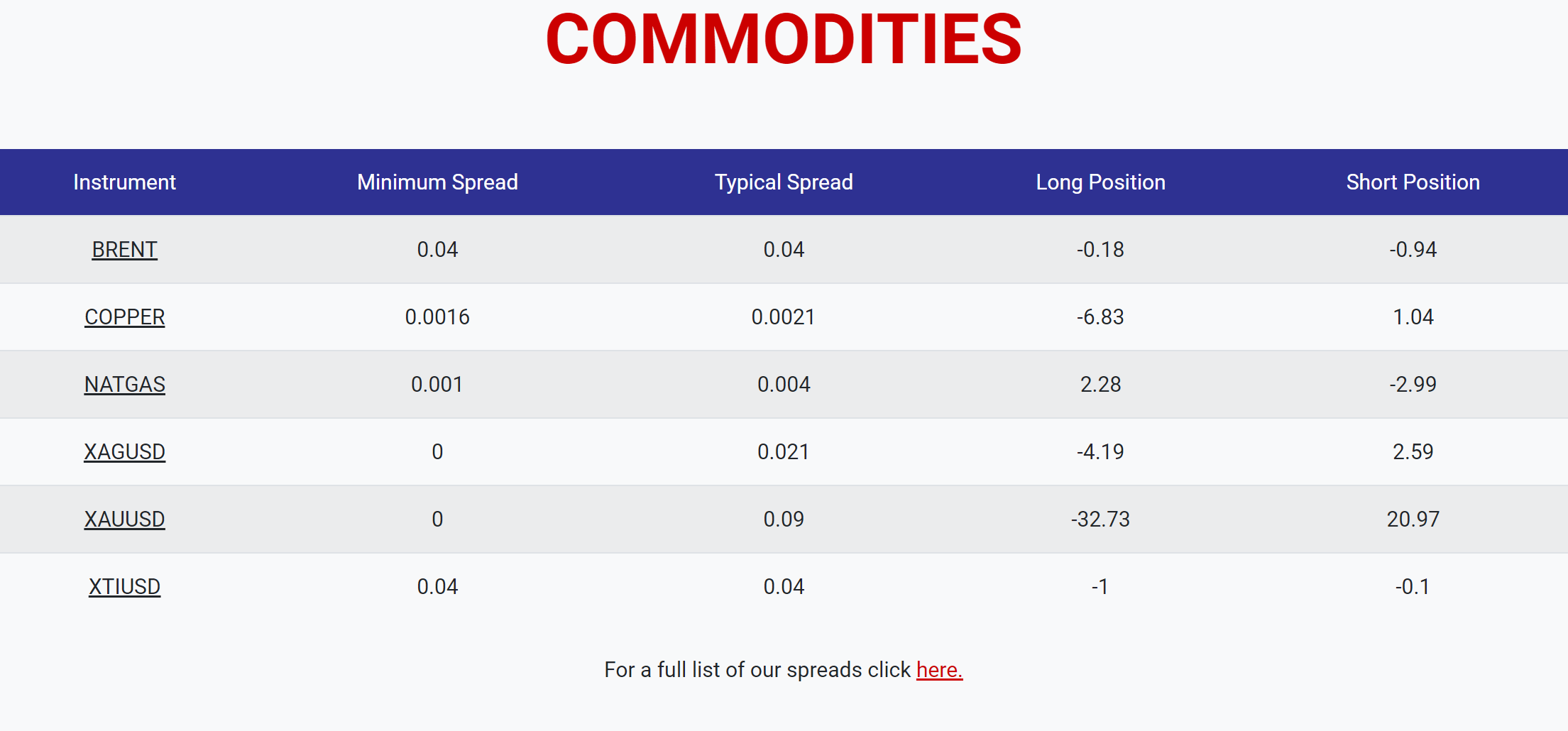Select XAUUSD long position value -32.73
Viewport: 1568px width, 731px height.
tap(1100, 520)
